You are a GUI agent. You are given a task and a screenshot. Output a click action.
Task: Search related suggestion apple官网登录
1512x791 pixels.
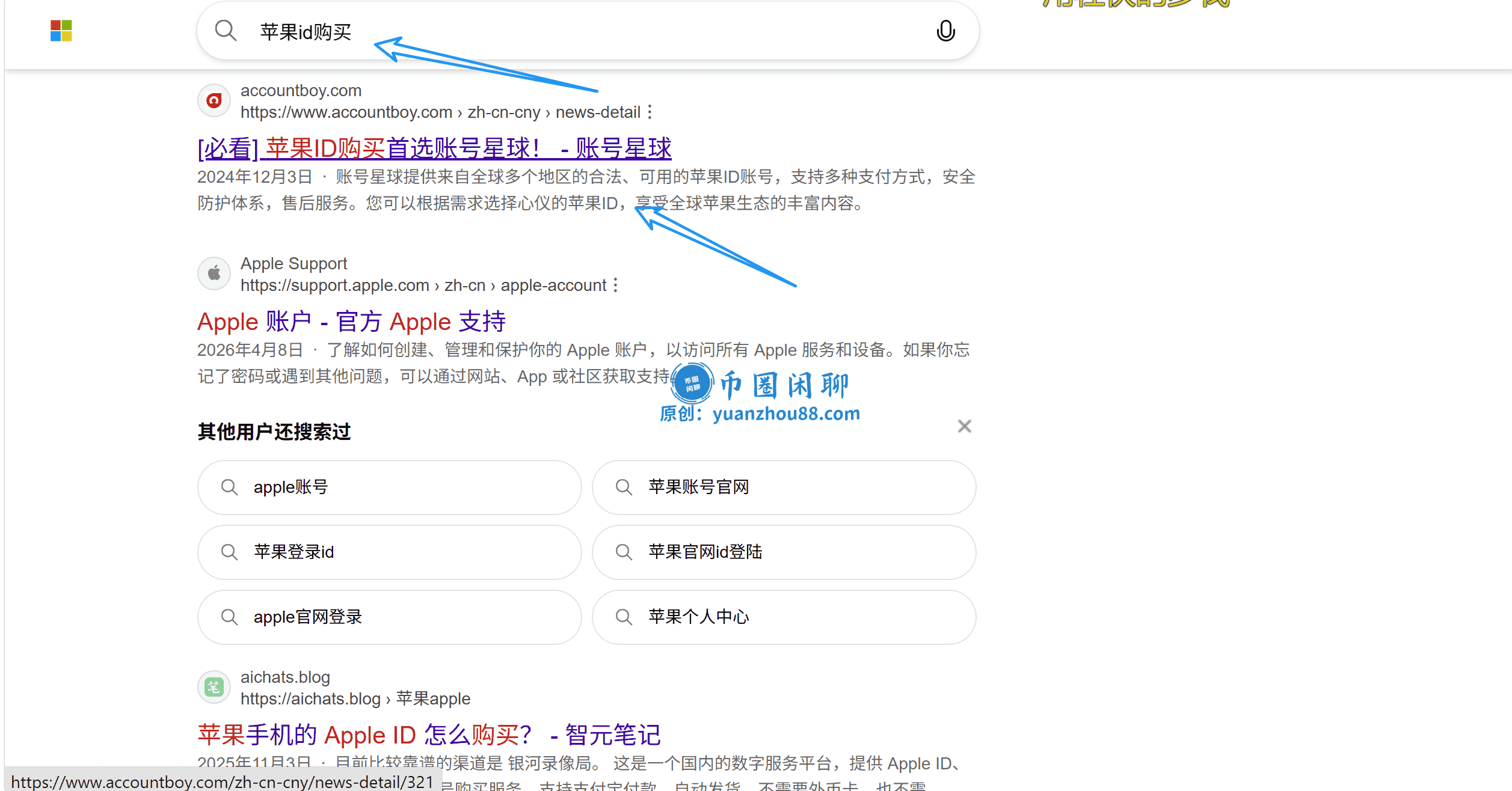(x=390, y=617)
